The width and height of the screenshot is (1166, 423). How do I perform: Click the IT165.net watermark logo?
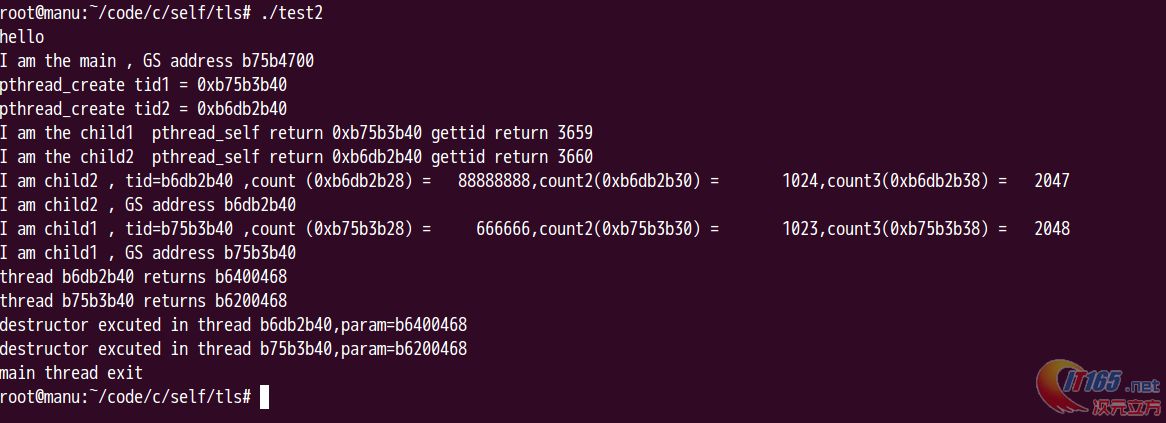point(1098,387)
